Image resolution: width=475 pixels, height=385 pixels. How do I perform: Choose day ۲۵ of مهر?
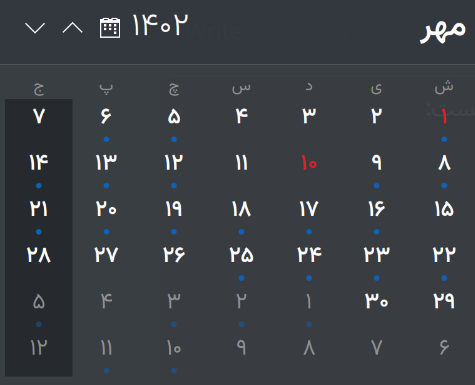click(x=241, y=255)
